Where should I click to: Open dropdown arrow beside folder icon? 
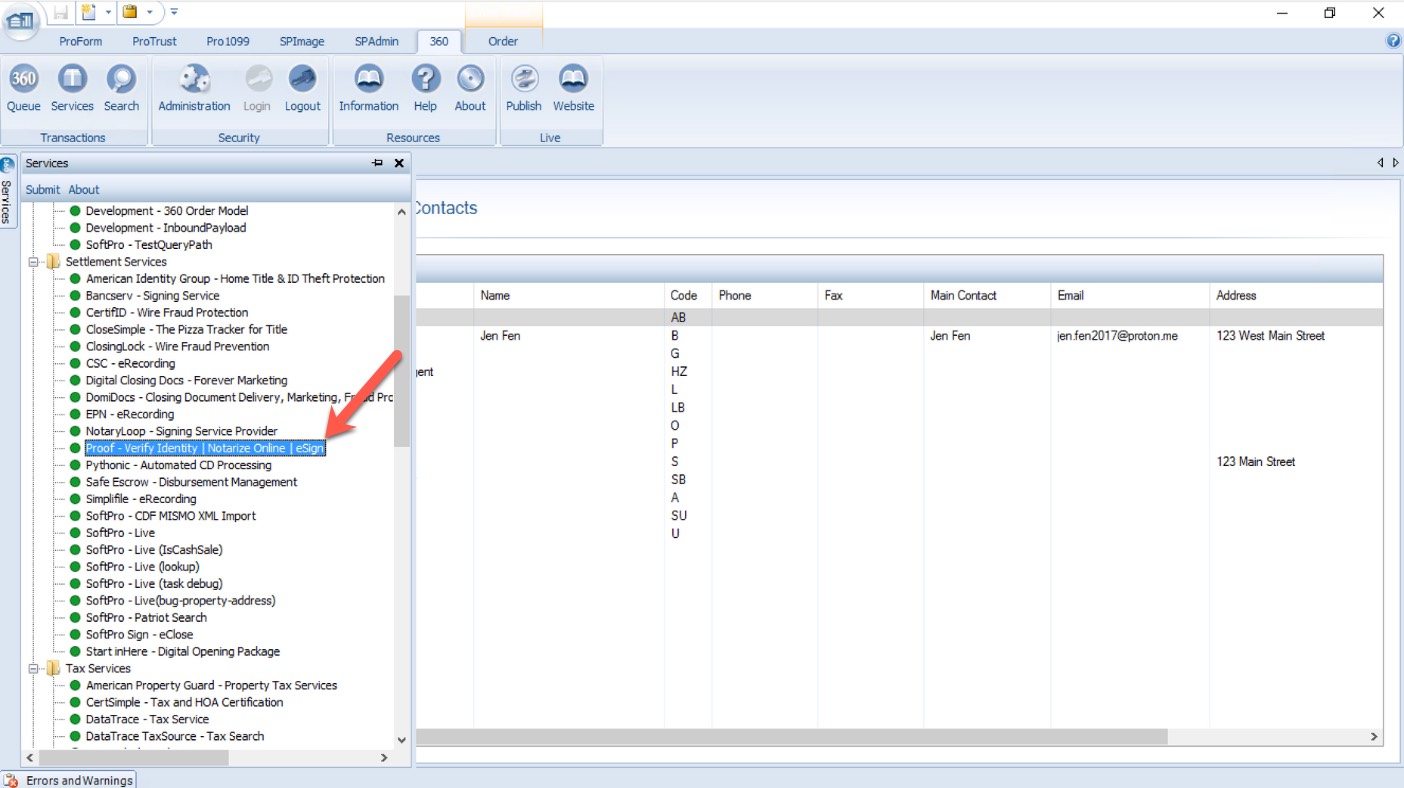point(150,12)
